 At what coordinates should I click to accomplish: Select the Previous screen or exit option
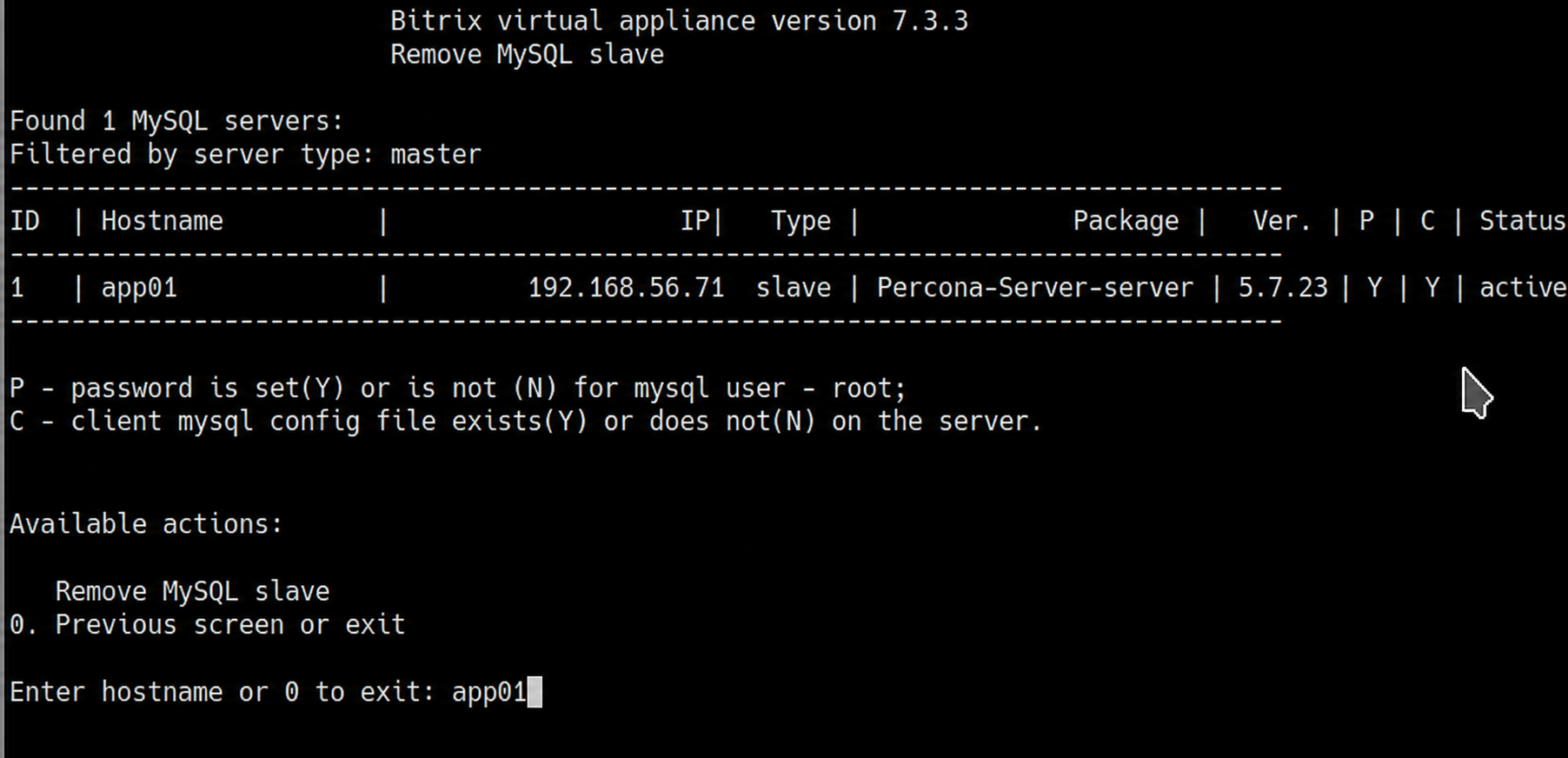tap(207, 625)
